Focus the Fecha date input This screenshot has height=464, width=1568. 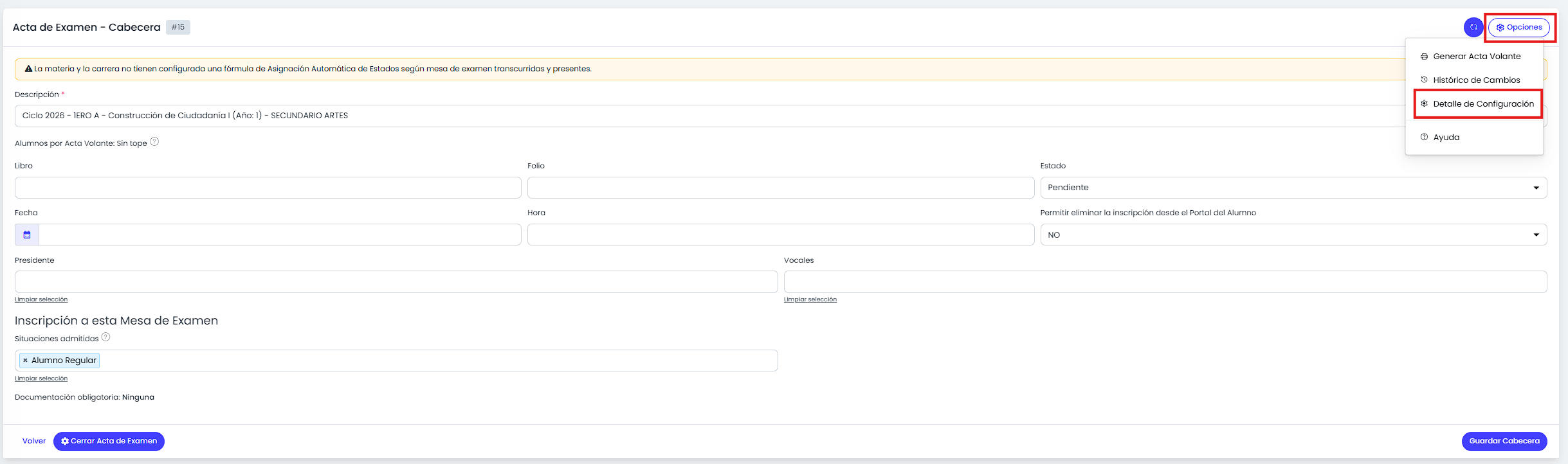(280, 235)
